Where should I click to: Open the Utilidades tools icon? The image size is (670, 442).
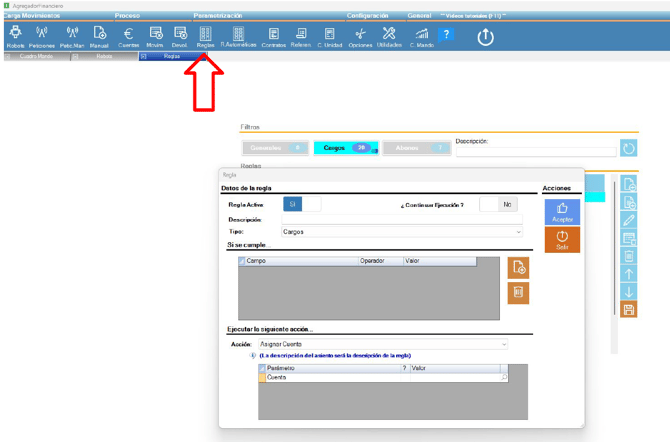point(388,37)
